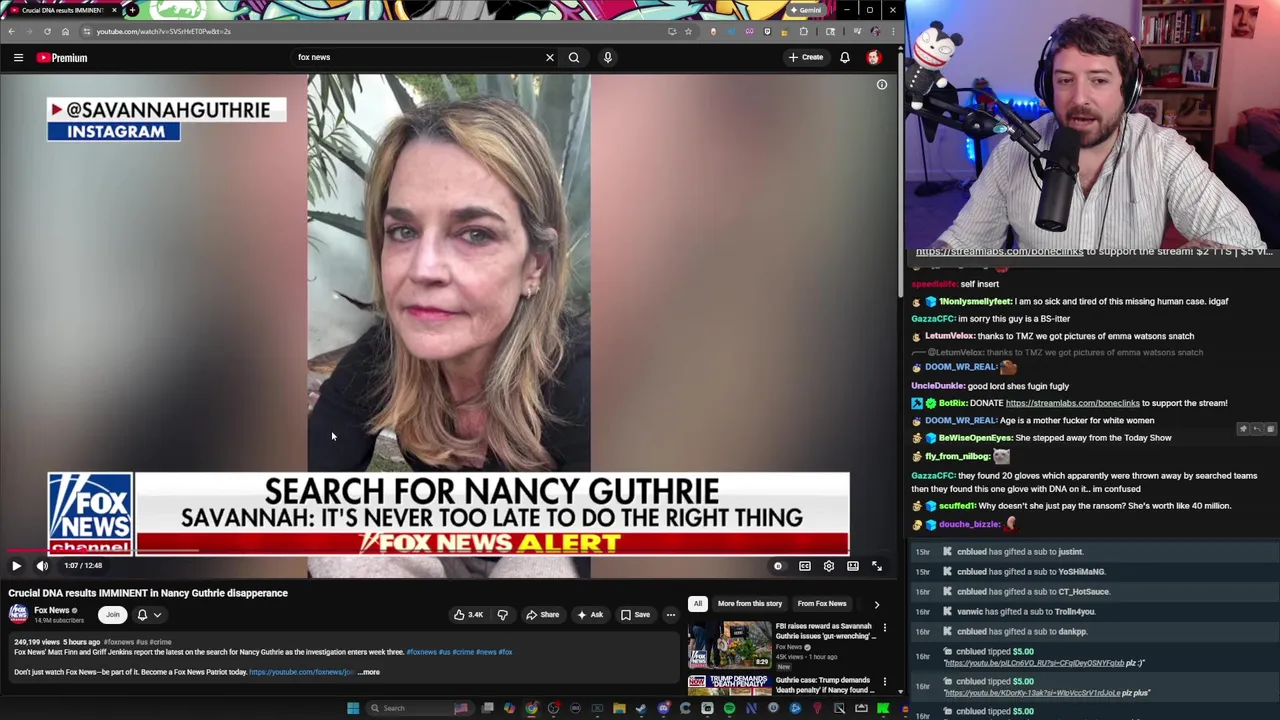
Task: Start voice search with microphone icon
Action: tap(607, 57)
